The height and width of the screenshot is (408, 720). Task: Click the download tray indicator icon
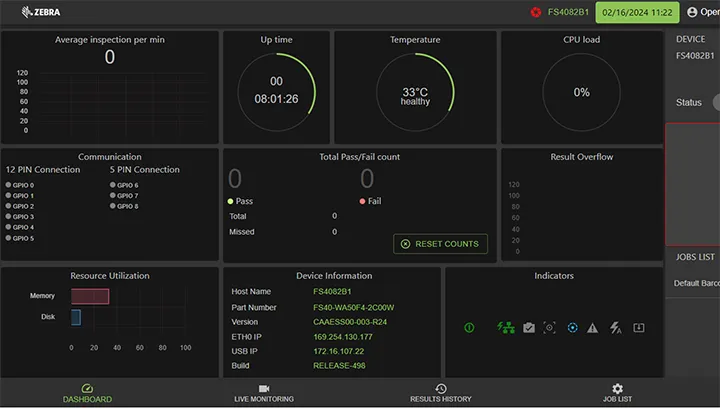point(639,327)
